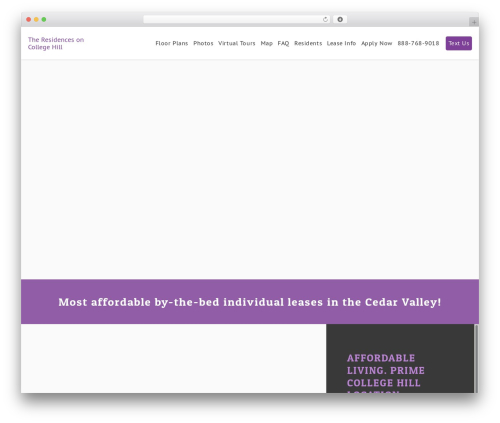The image size is (500, 423).
Task: Click the round download icon beside address bar
Action: coord(340,20)
